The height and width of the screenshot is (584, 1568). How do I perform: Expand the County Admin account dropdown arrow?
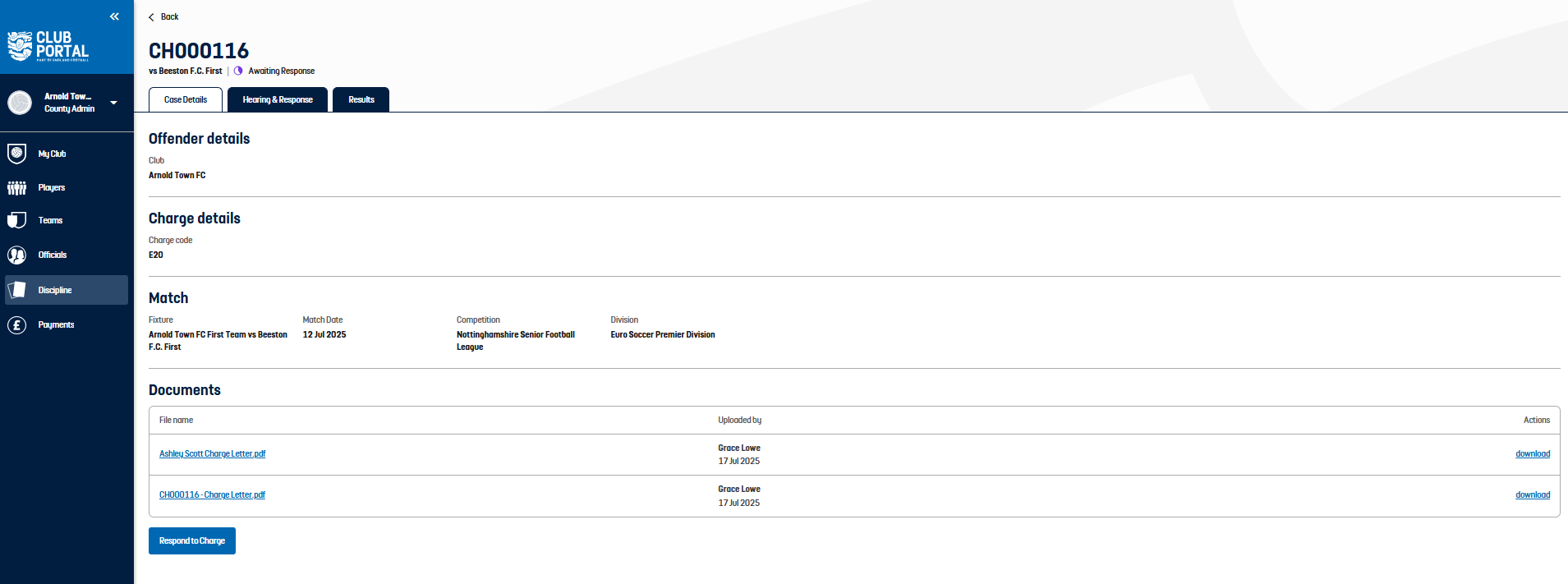coord(113,103)
